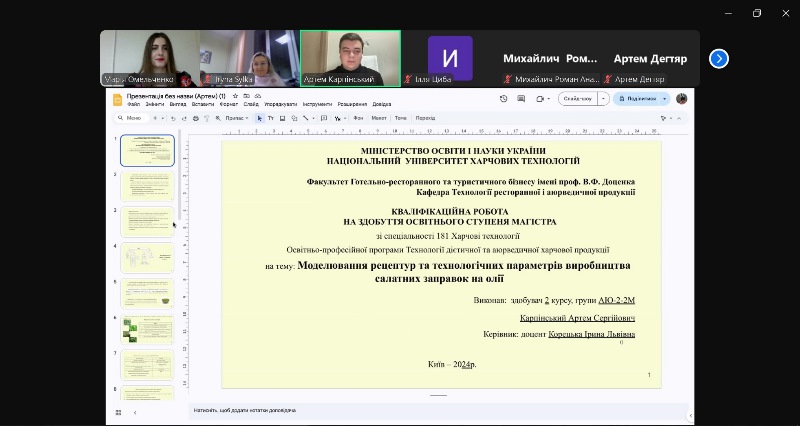Open the Змінити menu
The height and width of the screenshot is (426, 800).
click(155, 104)
